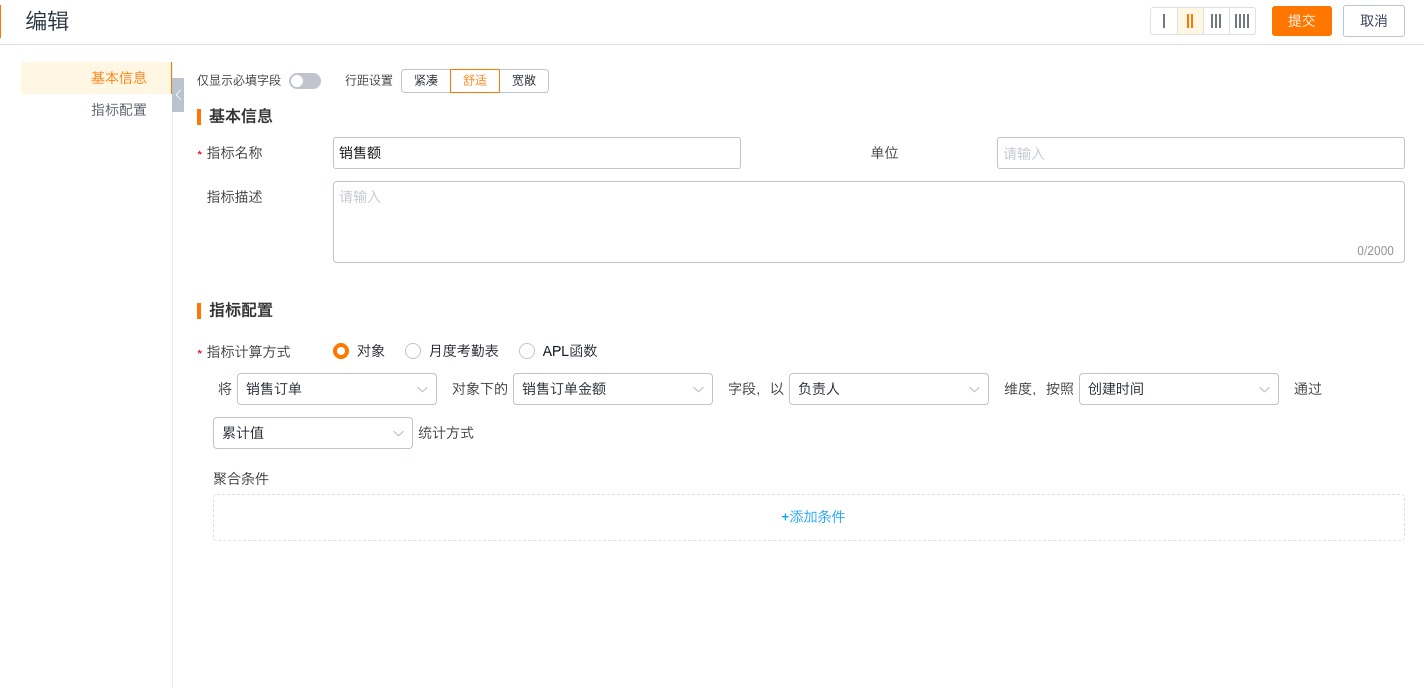Enable the 仅显示必填字段 toggle

pyautogui.click(x=305, y=81)
